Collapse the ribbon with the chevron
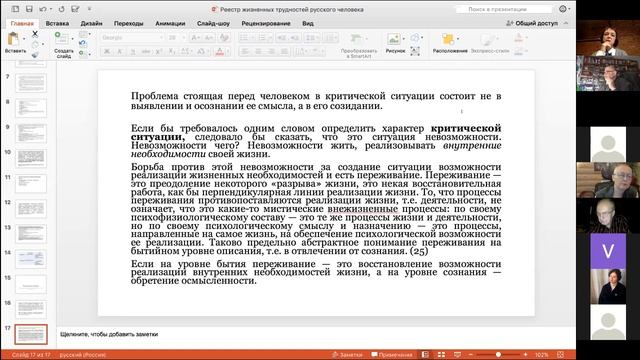The height and width of the screenshot is (360, 640). [x=566, y=23]
